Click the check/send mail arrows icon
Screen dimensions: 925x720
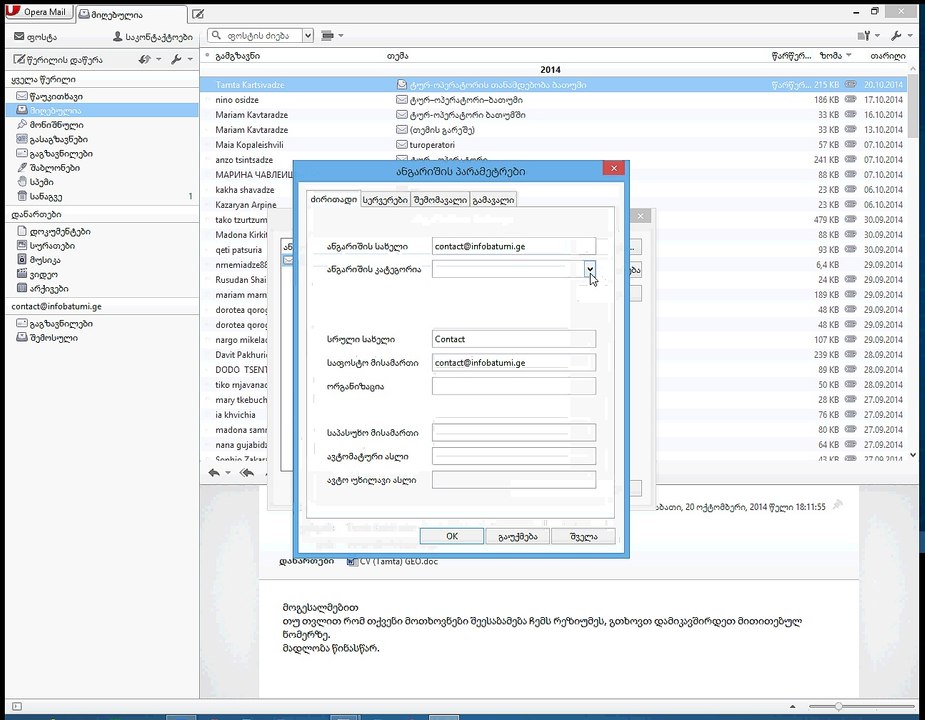(x=145, y=60)
